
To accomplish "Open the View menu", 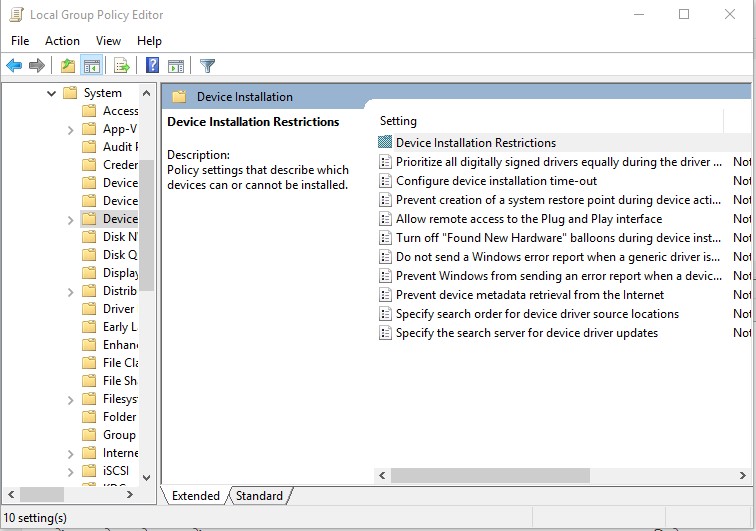I will point(108,41).
